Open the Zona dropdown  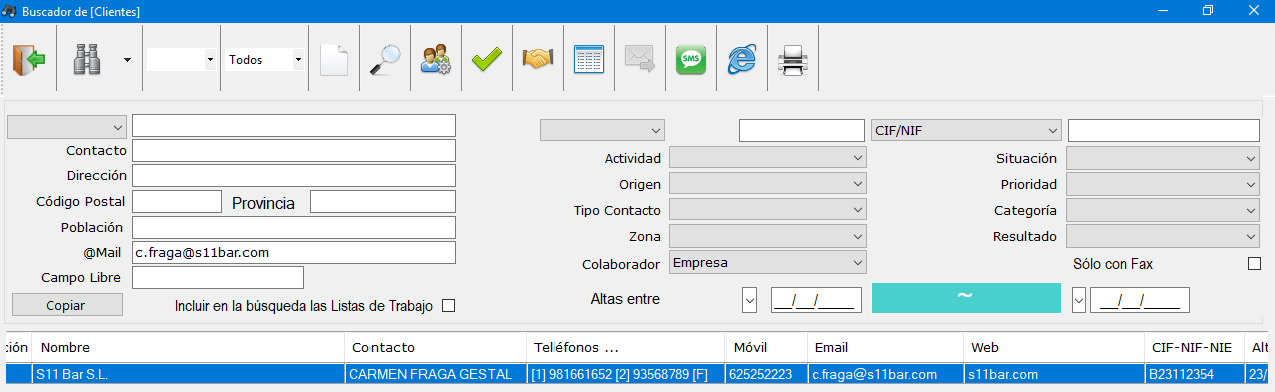tap(767, 237)
